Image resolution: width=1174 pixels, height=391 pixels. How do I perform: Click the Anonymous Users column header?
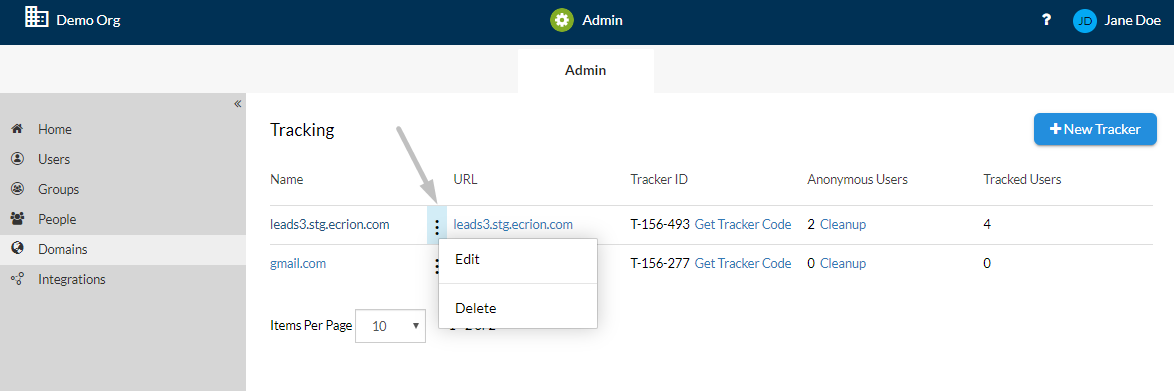click(857, 180)
